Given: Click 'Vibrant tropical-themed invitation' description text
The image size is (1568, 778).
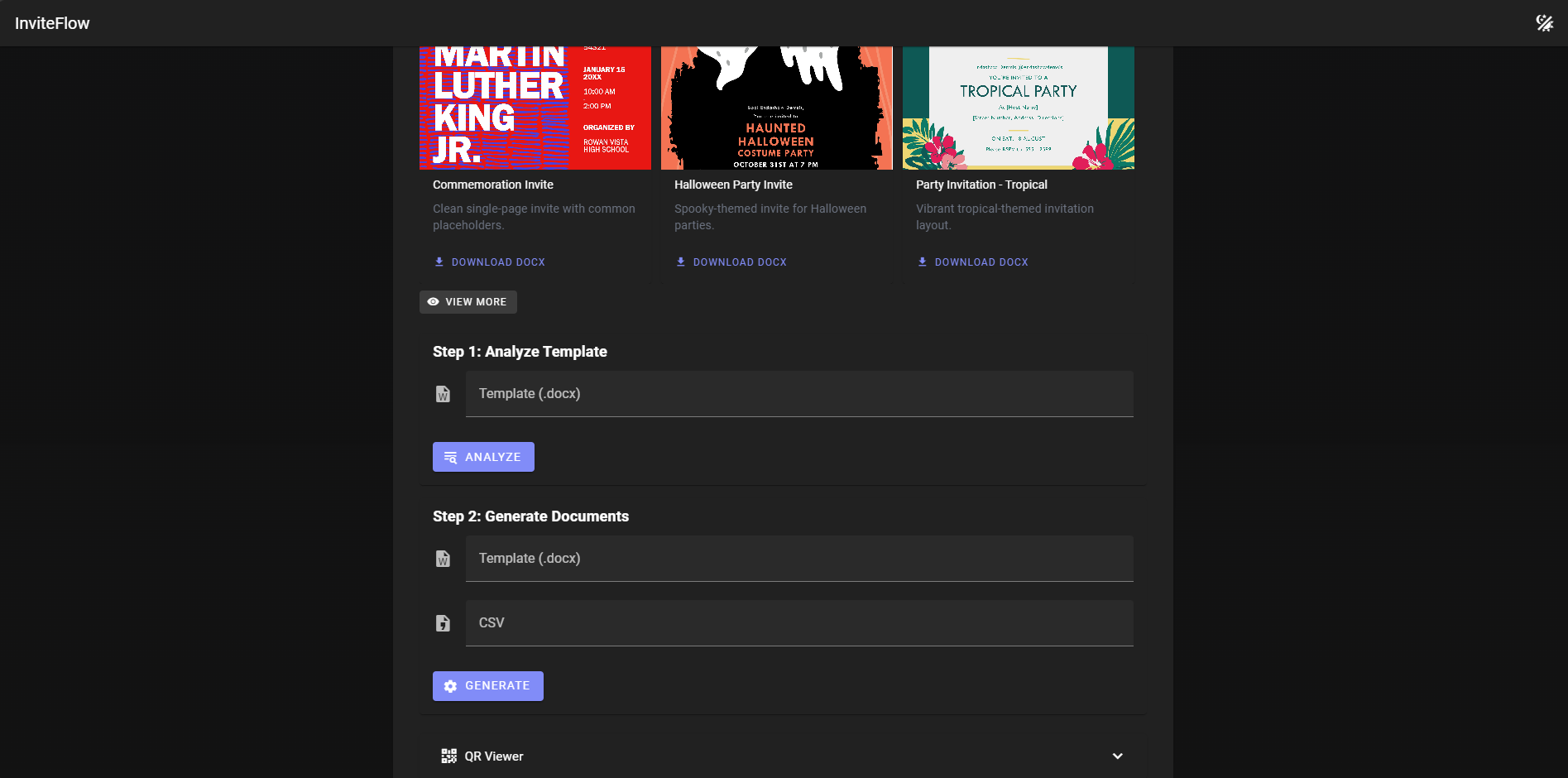Looking at the screenshot, I should [1005, 217].
